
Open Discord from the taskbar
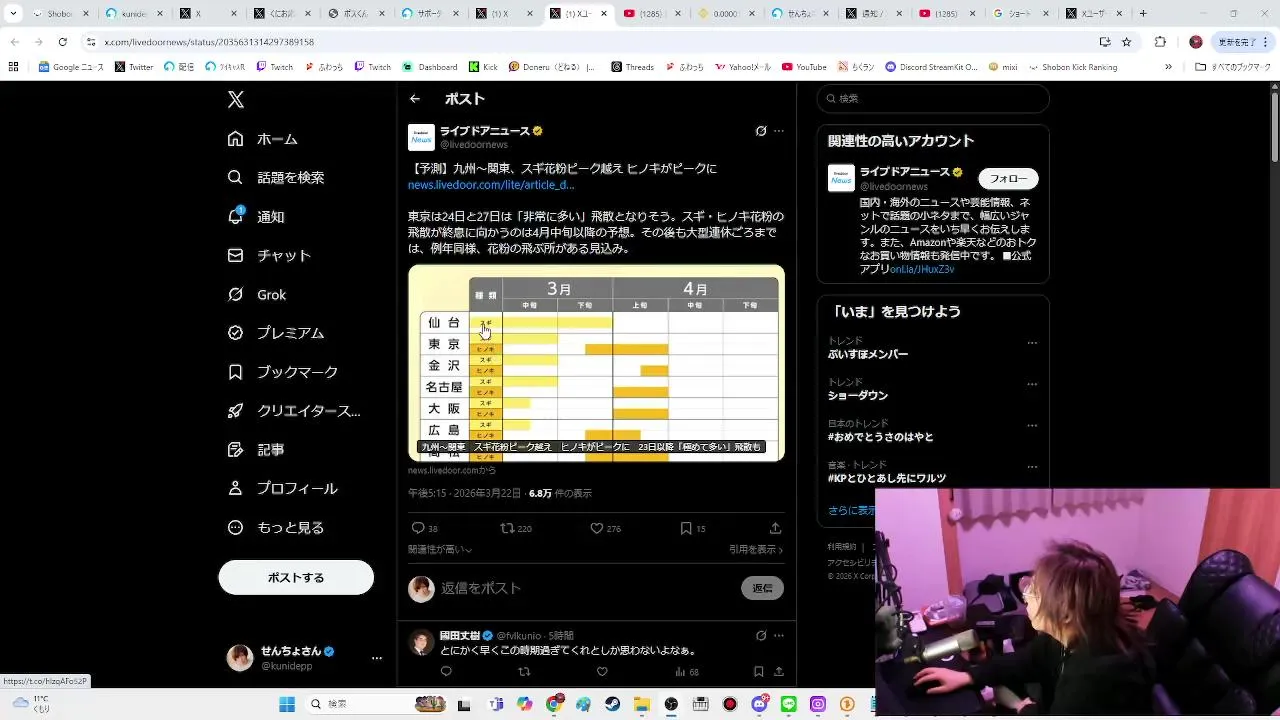759,704
